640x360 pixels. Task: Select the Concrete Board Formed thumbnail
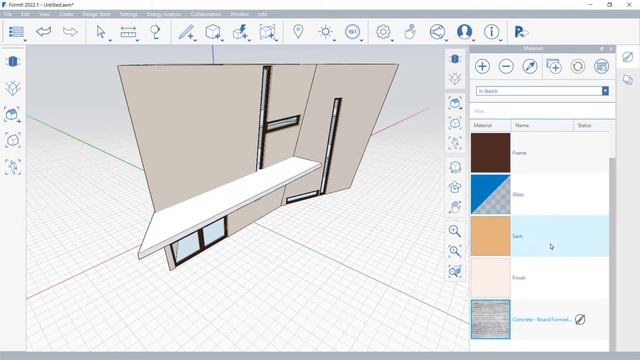[491, 319]
